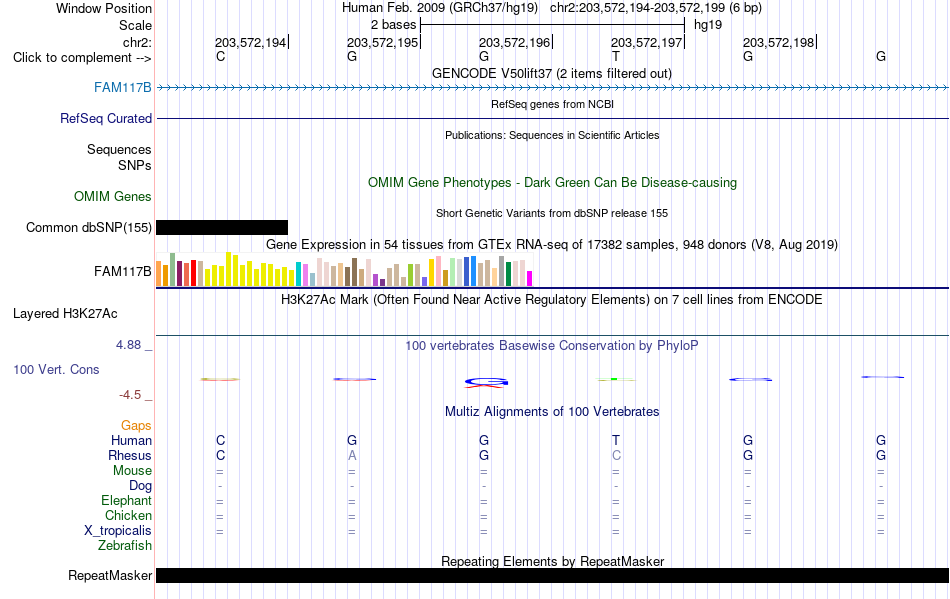Click the Rhesus alignment row label
This screenshot has height=599, width=950.
(x=130, y=455)
